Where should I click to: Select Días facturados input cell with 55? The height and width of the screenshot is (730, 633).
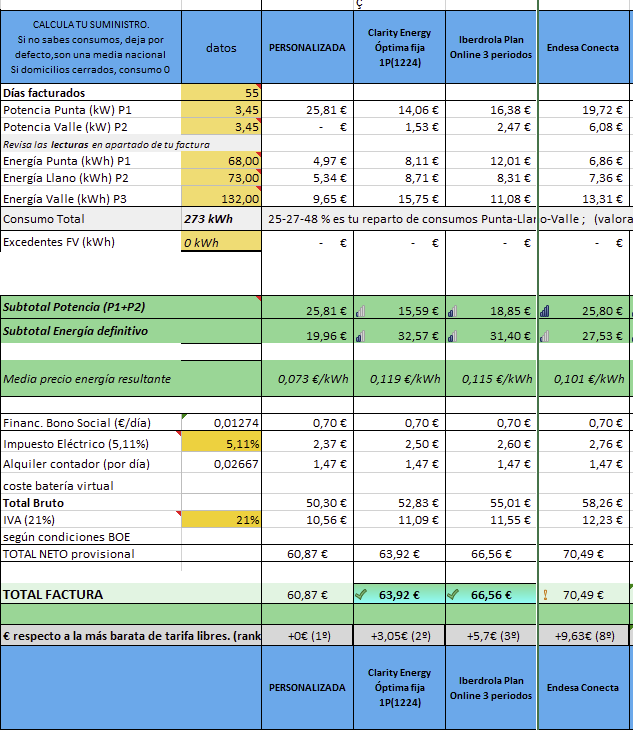pos(221,93)
